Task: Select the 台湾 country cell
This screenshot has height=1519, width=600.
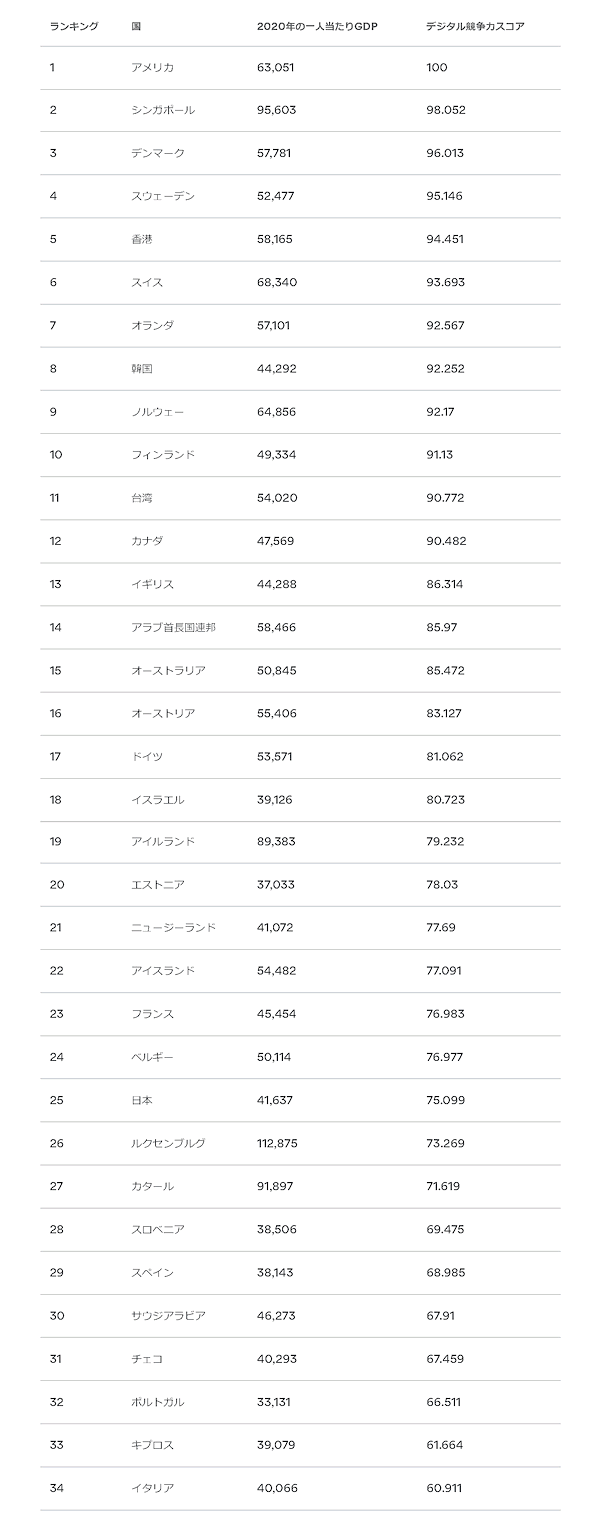Action: (x=142, y=497)
